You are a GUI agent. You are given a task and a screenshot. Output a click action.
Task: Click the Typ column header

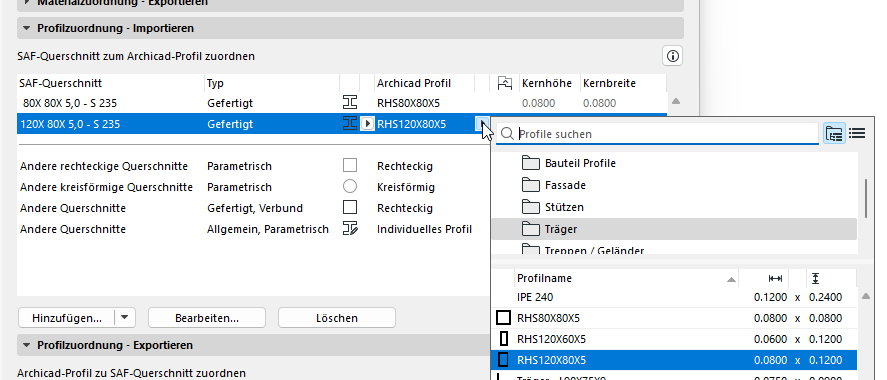(272, 83)
